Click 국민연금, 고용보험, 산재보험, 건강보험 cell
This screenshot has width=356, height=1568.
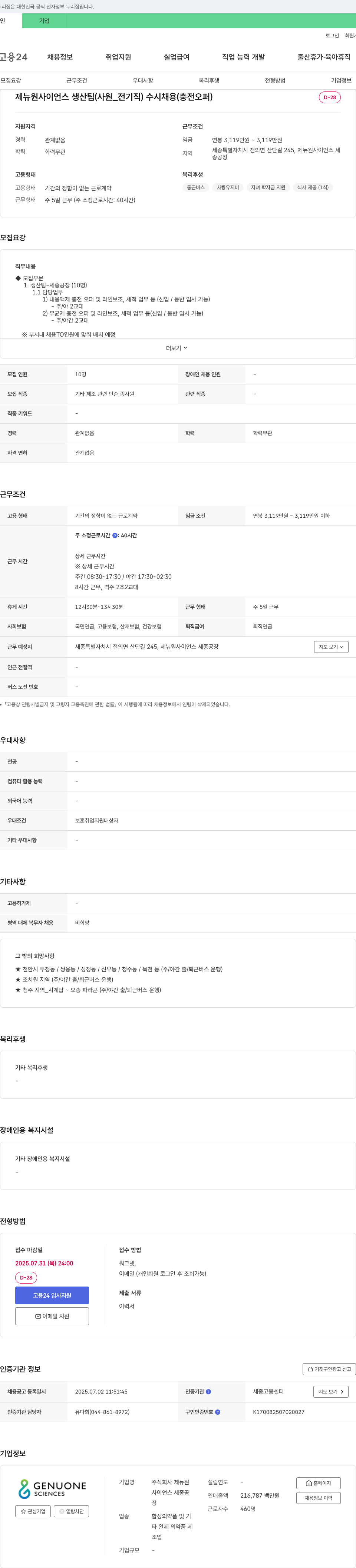[x=118, y=626]
